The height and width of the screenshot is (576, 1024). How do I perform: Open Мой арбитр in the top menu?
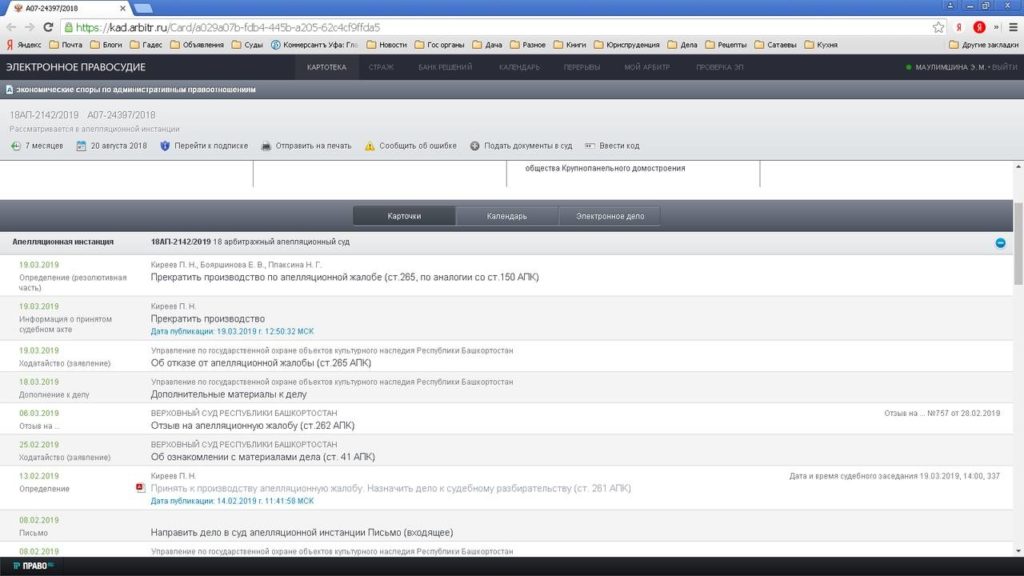coord(646,67)
